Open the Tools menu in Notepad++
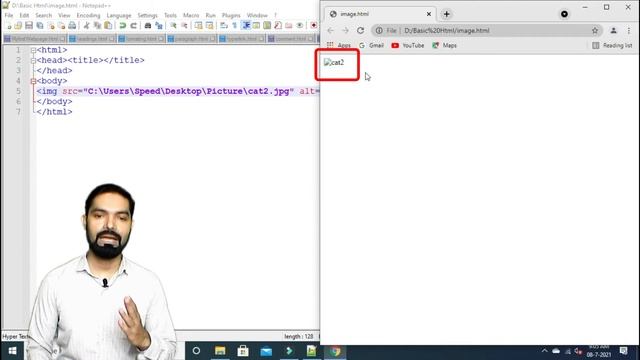640x360 pixels. tap(170, 15)
